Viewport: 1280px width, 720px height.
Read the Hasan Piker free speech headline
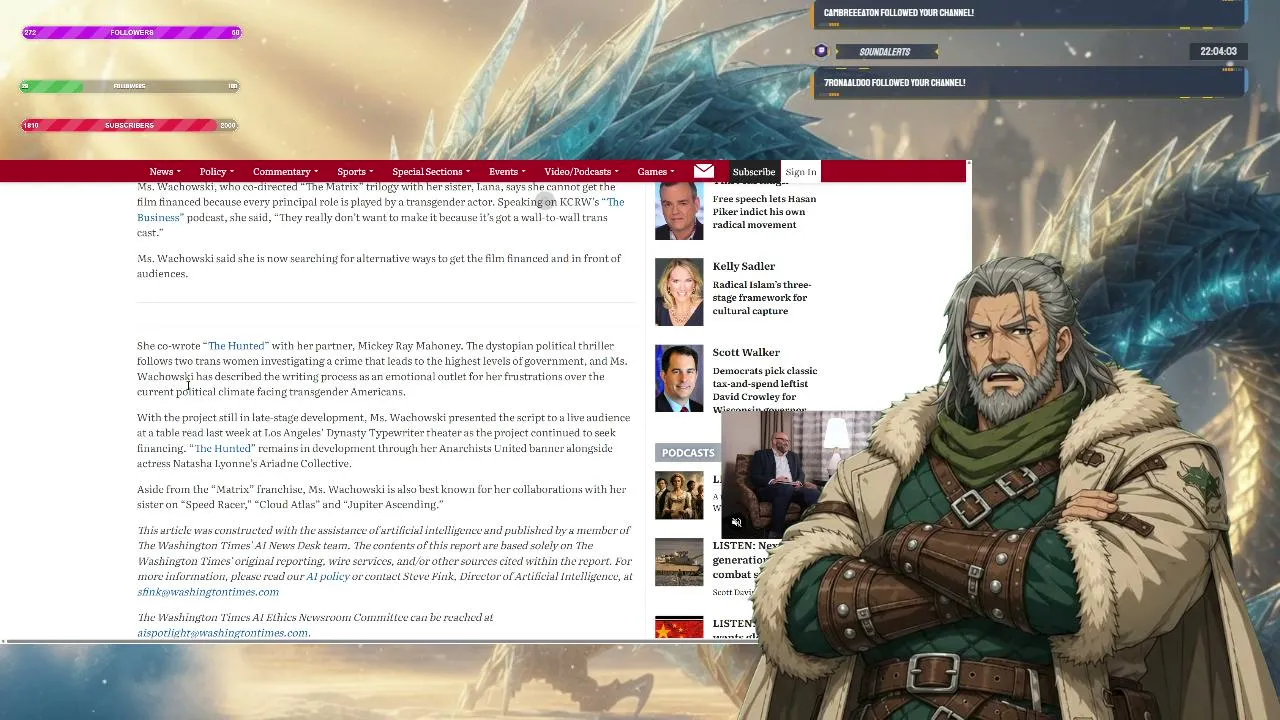click(x=764, y=212)
